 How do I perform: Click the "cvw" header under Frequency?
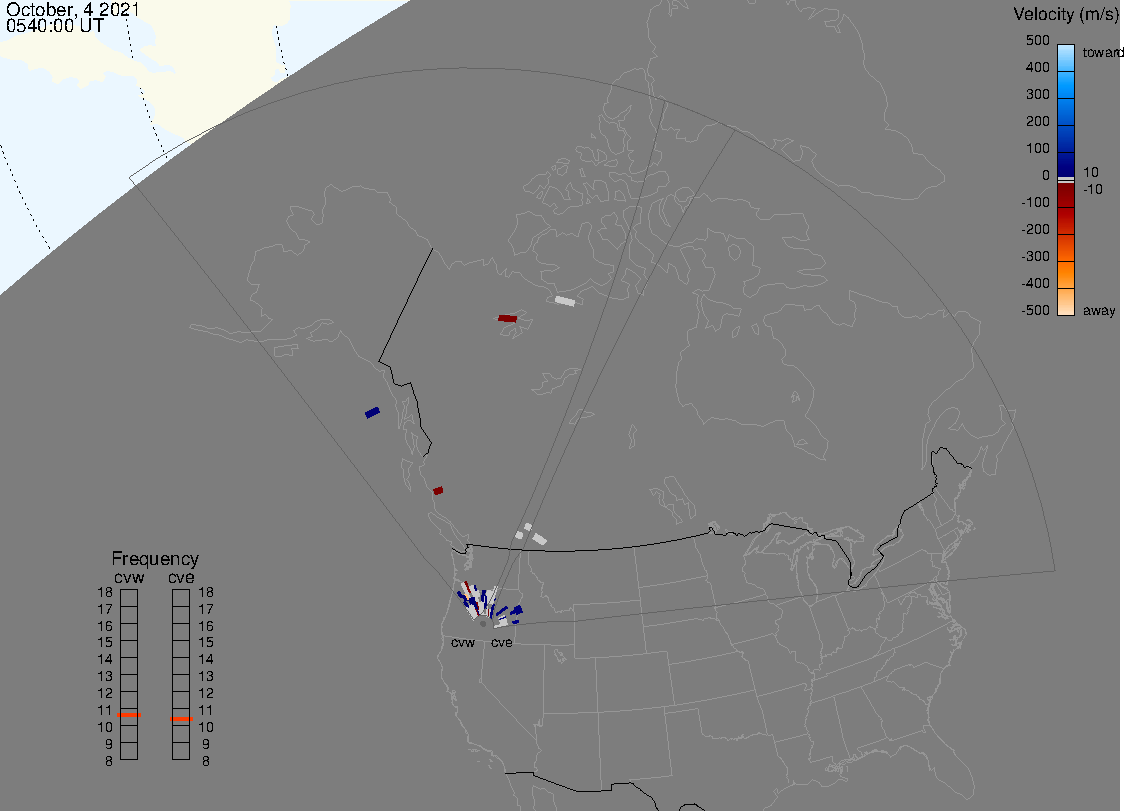point(129,578)
